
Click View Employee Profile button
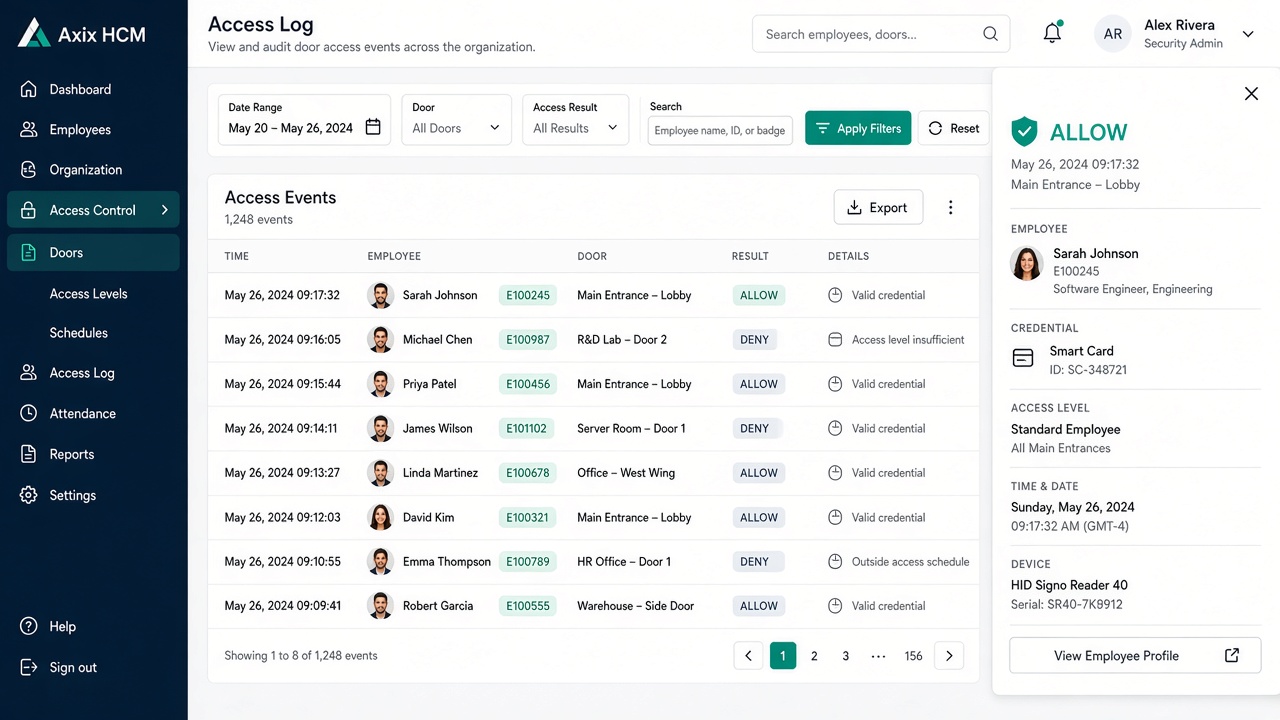[1135, 656]
